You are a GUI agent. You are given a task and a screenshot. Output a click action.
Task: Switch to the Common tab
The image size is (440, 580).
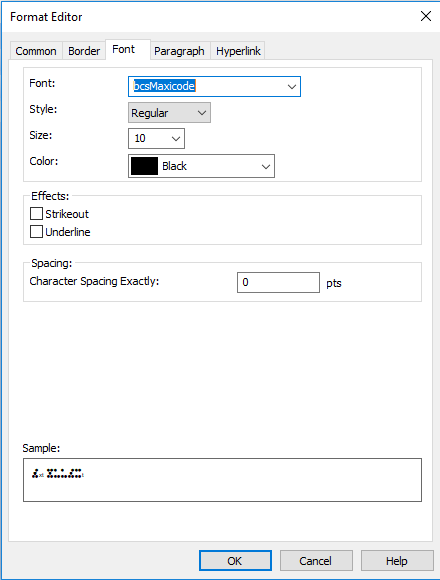[x=36, y=51]
